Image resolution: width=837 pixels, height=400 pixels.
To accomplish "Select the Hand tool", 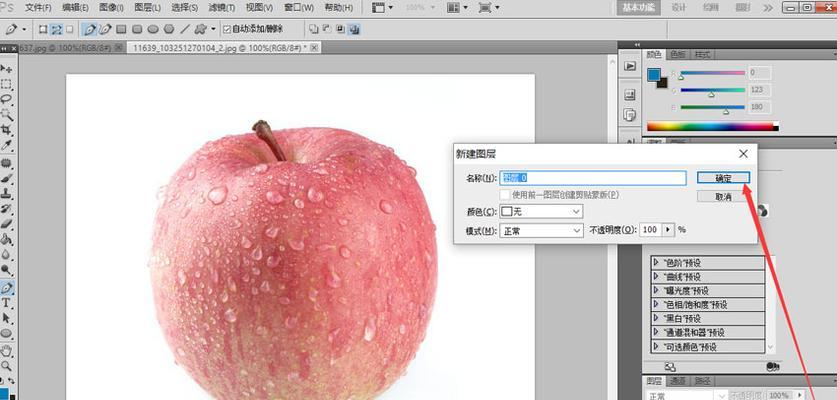I will click(6, 351).
